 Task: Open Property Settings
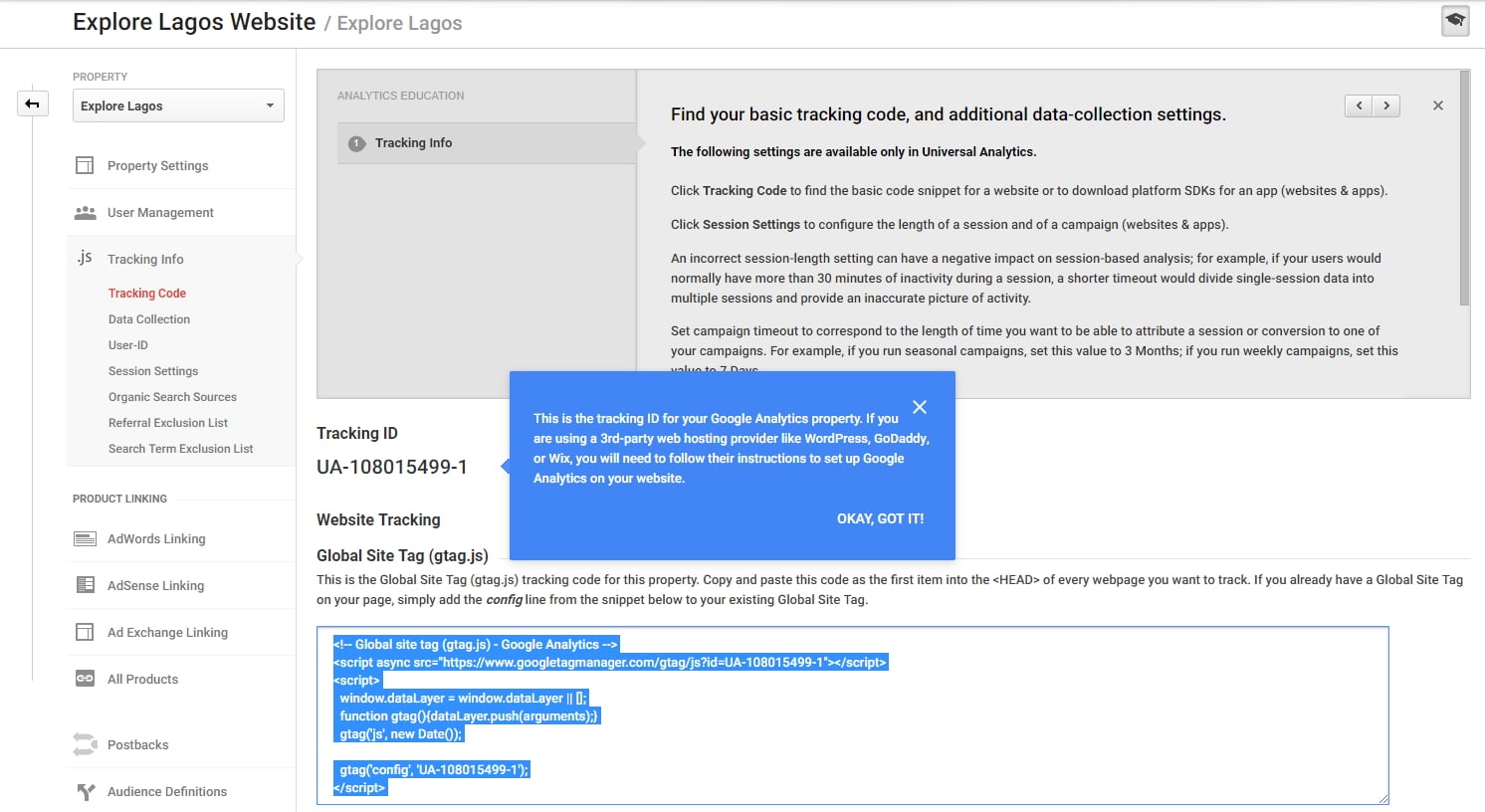[x=157, y=165]
